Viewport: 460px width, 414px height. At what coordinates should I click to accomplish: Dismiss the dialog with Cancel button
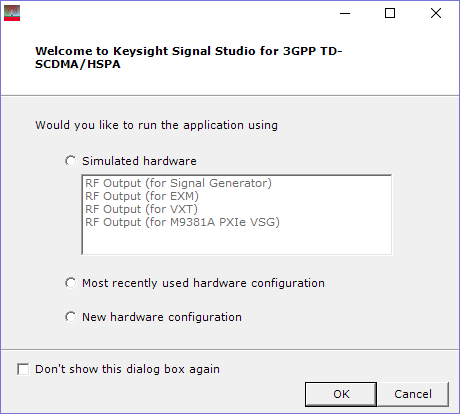pos(413,394)
